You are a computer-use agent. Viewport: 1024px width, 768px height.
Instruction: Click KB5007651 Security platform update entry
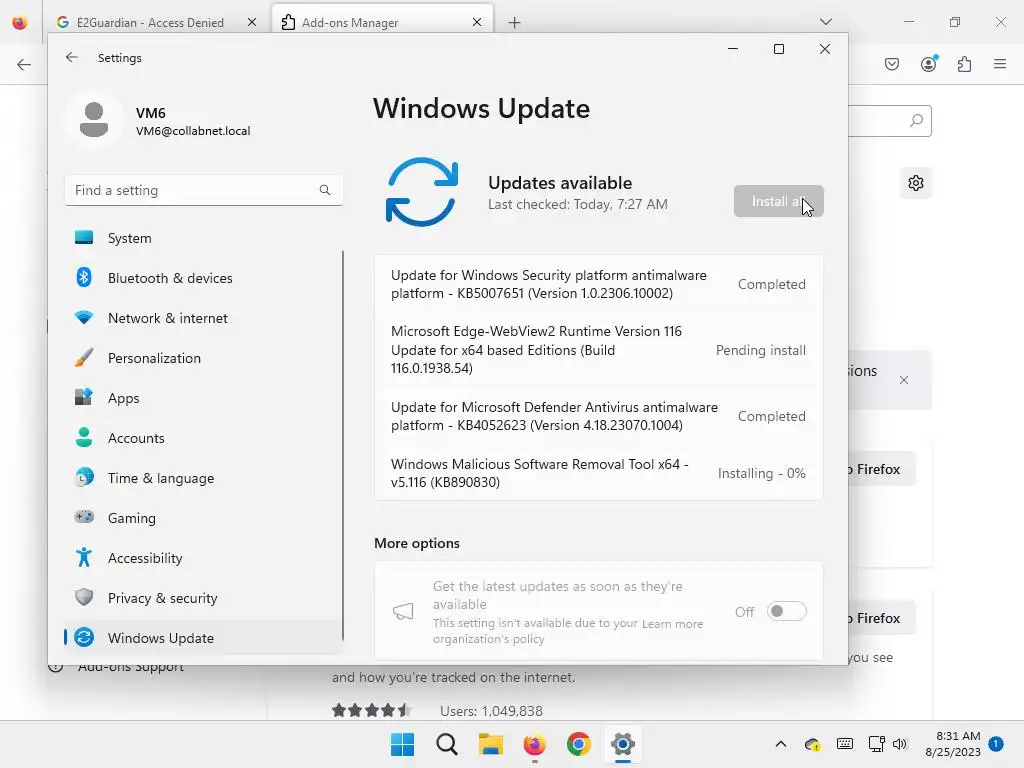click(598, 284)
